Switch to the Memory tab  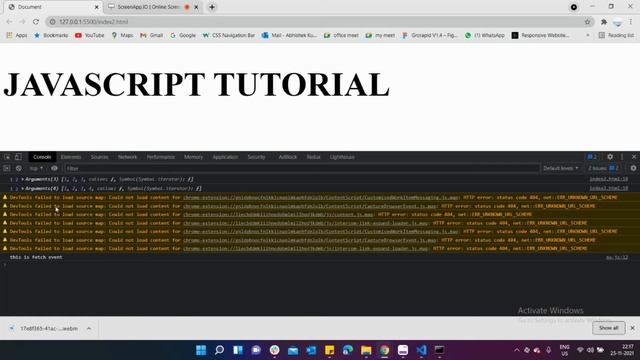point(193,157)
